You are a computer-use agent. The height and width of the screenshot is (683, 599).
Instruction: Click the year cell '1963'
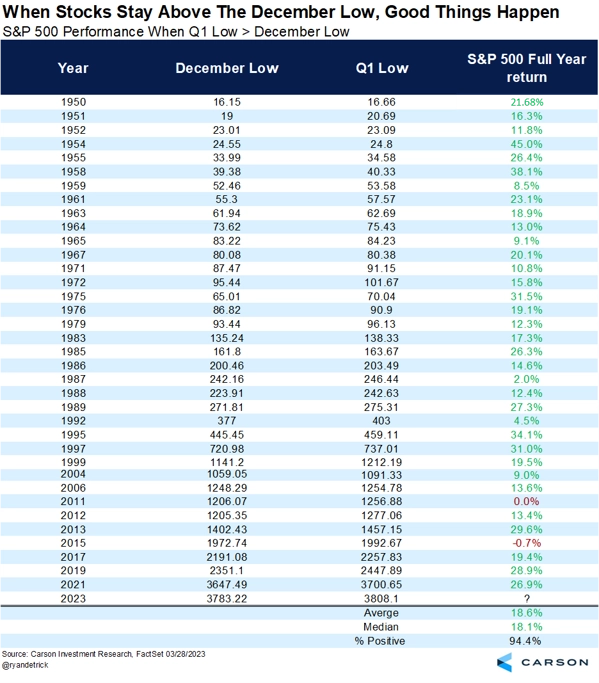point(73,213)
